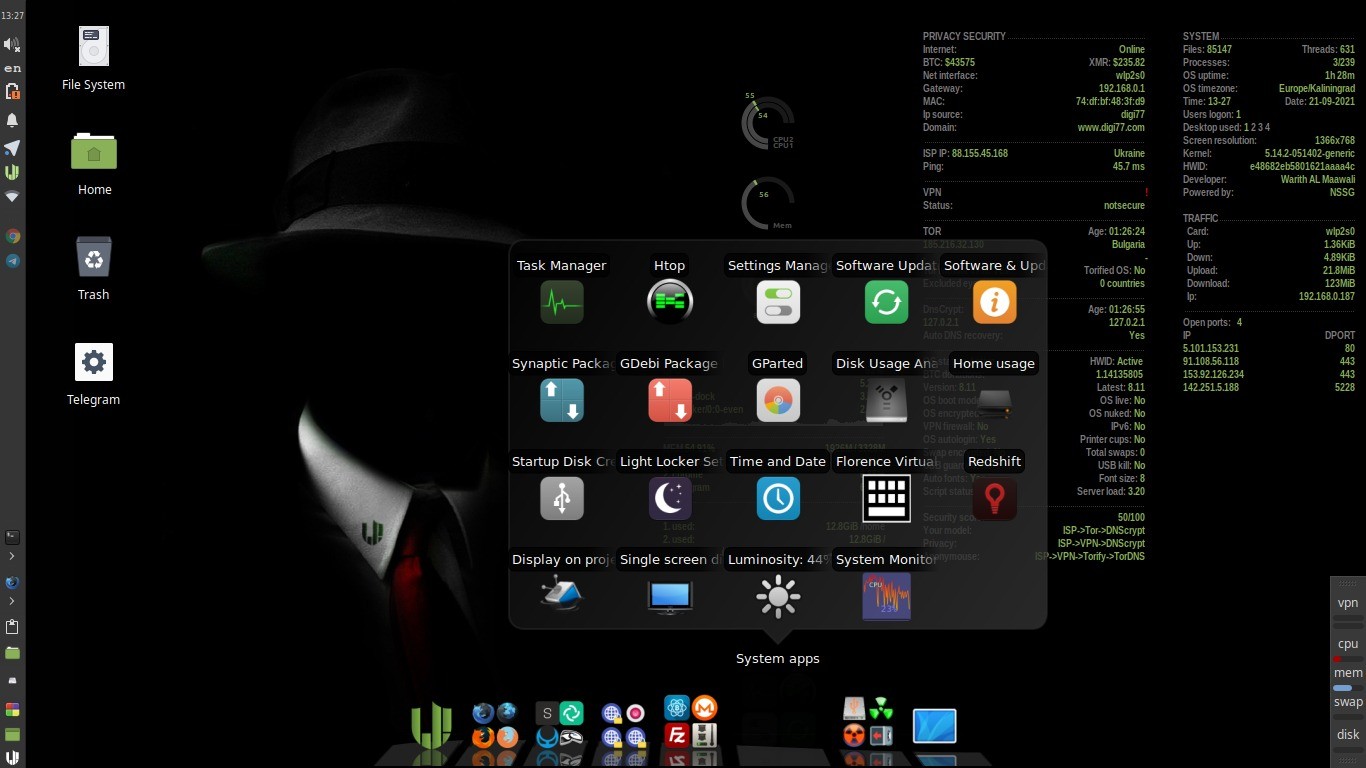Click Display on projector icon
1366x768 pixels.
(562, 596)
